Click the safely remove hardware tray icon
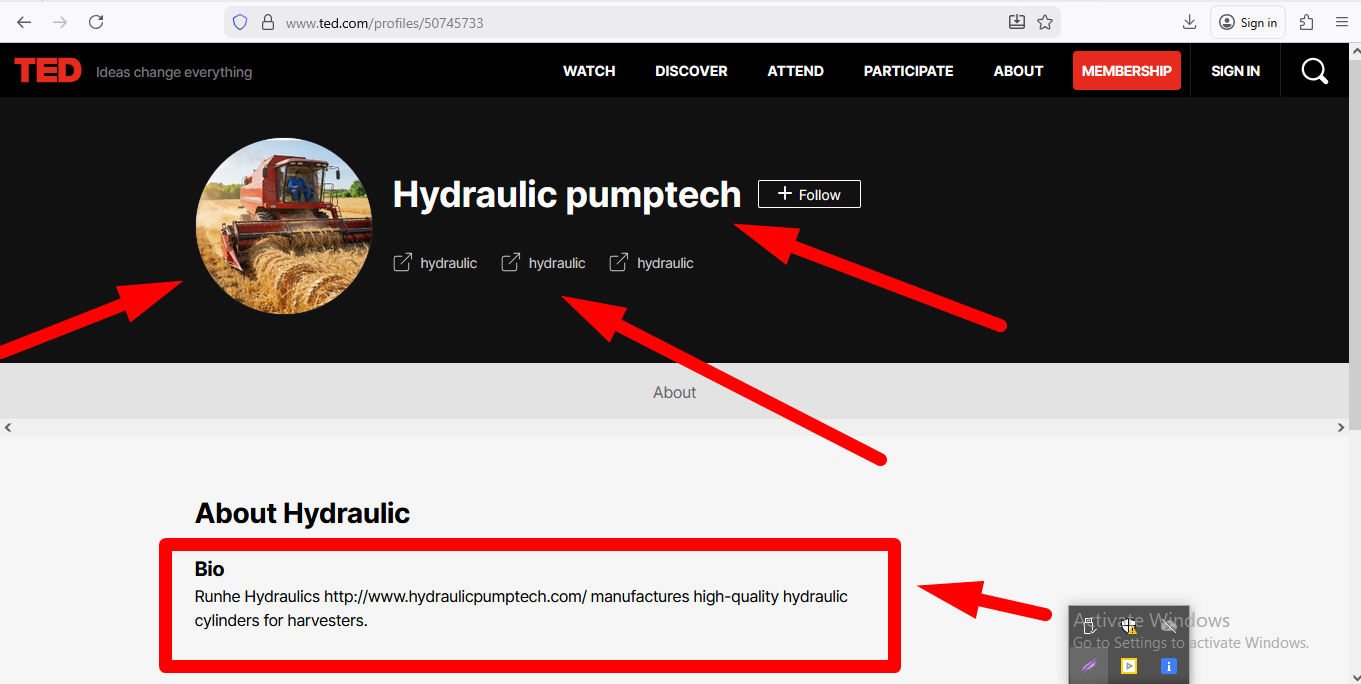This screenshot has width=1361, height=684. (1089, 626)
